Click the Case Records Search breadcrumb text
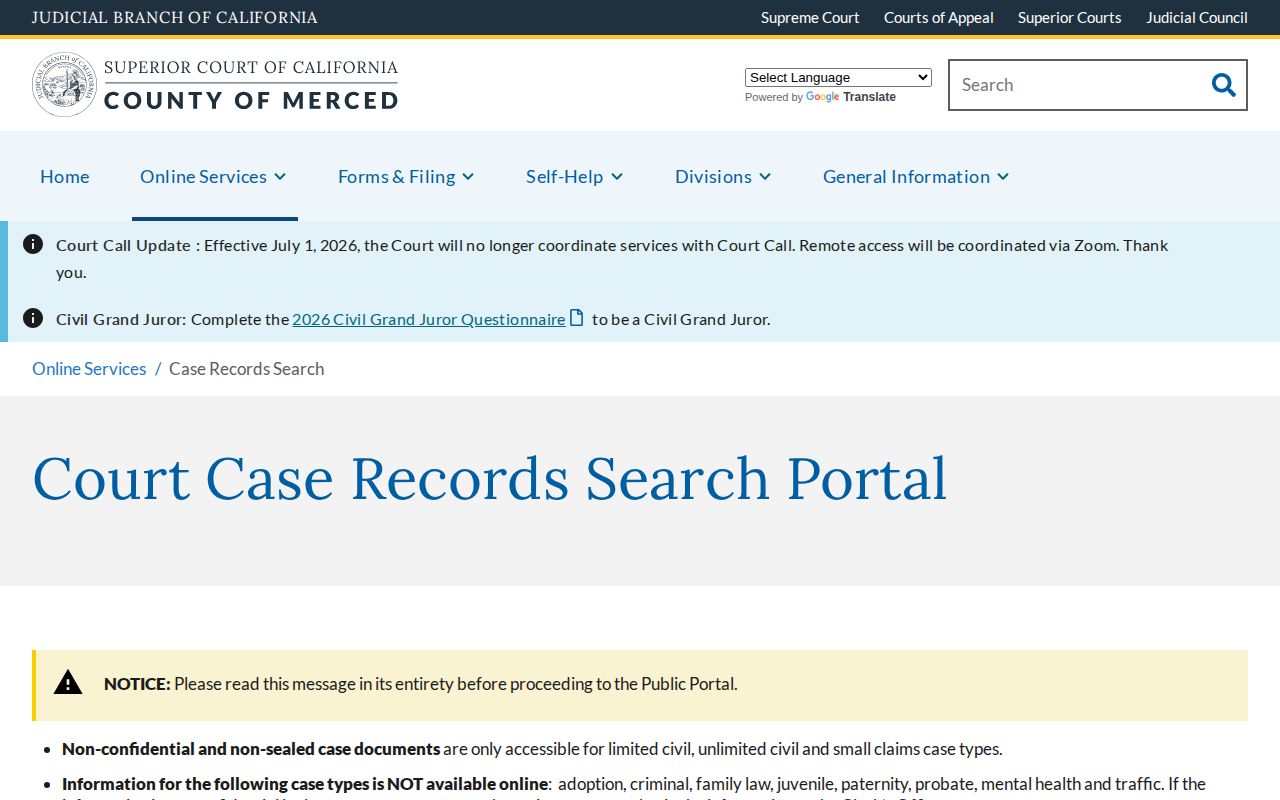This screenshot has width=1280, height=800. (247, 369)
